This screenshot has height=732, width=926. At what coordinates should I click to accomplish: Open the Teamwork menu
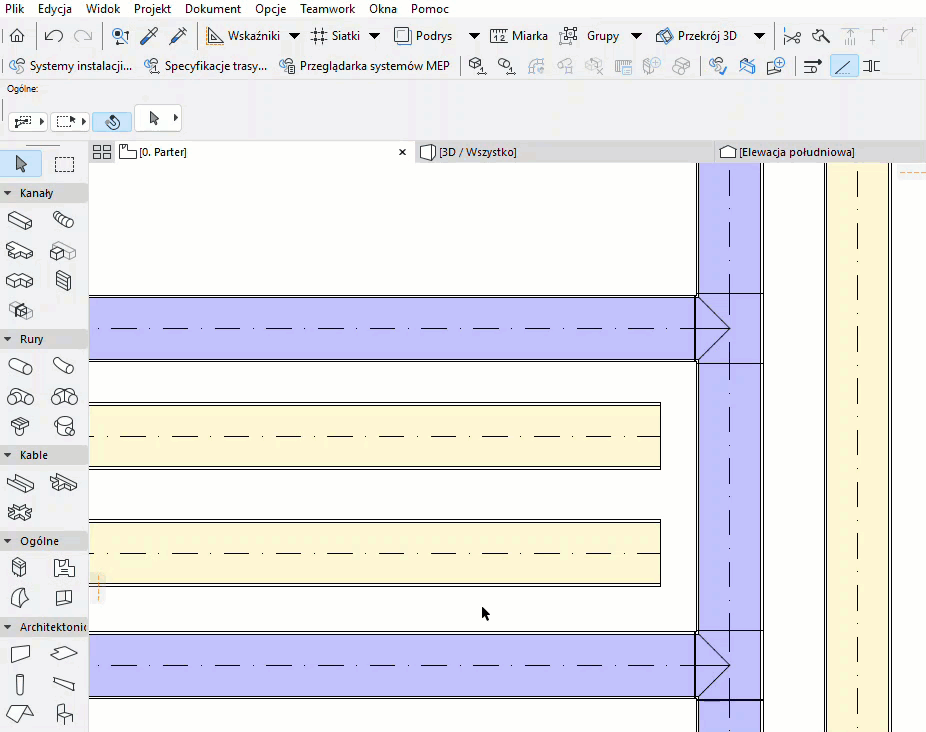(327, 9)
